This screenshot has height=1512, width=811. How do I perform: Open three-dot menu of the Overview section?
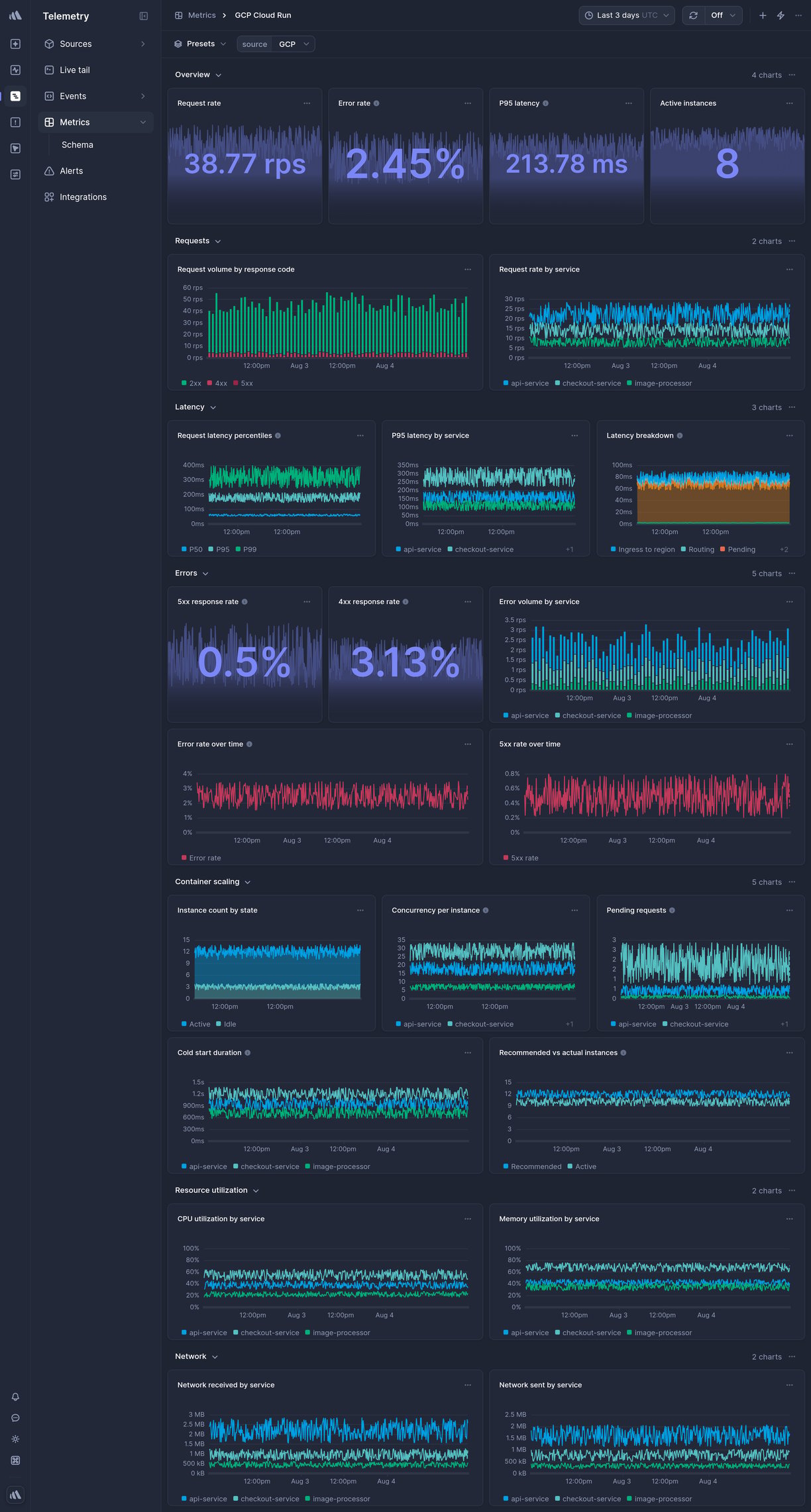792,75
